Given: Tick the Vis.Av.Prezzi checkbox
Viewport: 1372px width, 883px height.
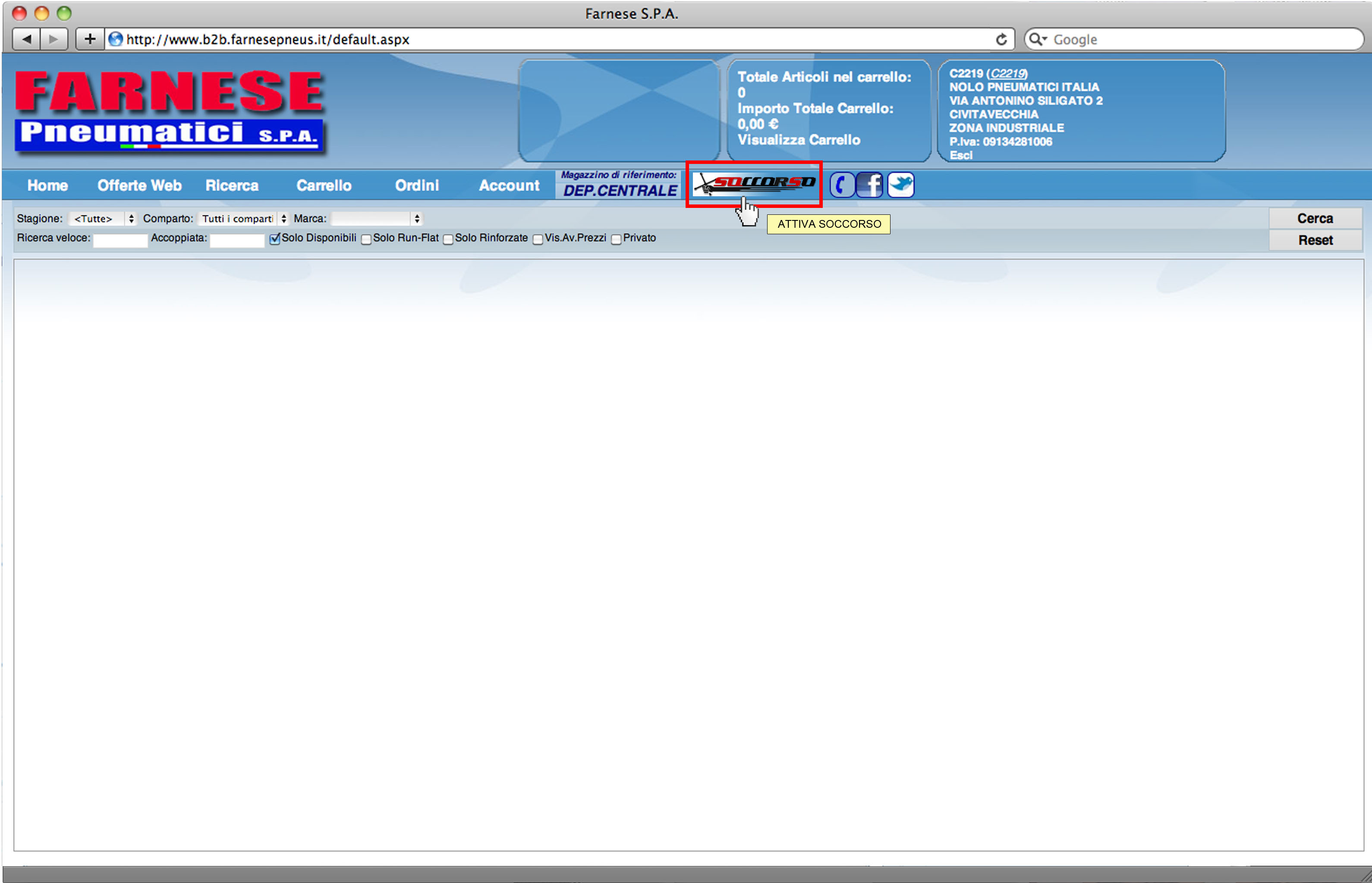Looking at the screenshot, I should tap(537, 239).
